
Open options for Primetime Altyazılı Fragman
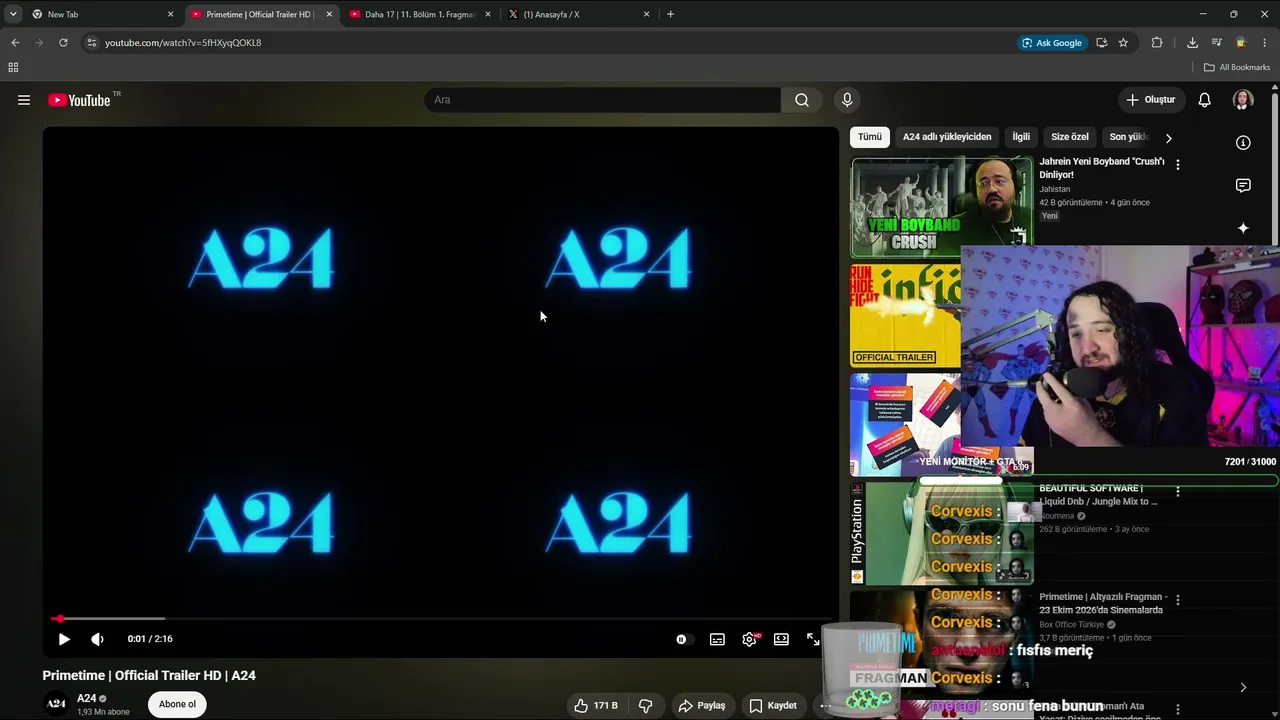[x=1178, y=600]
